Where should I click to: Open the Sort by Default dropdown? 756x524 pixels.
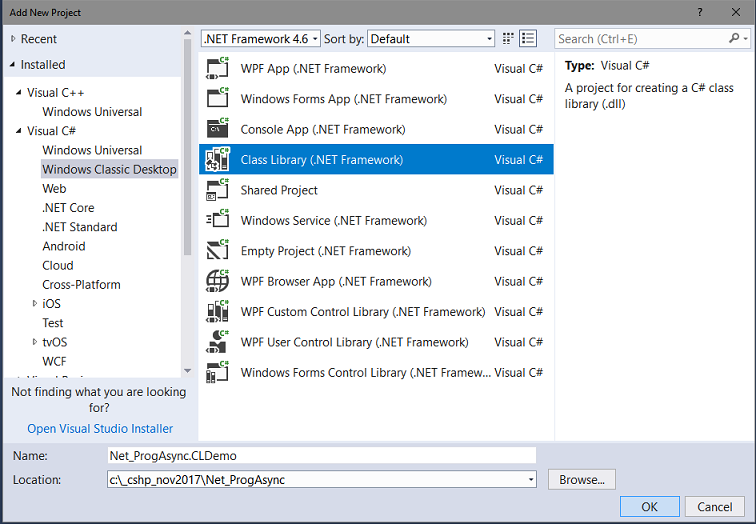coord(431,39)
